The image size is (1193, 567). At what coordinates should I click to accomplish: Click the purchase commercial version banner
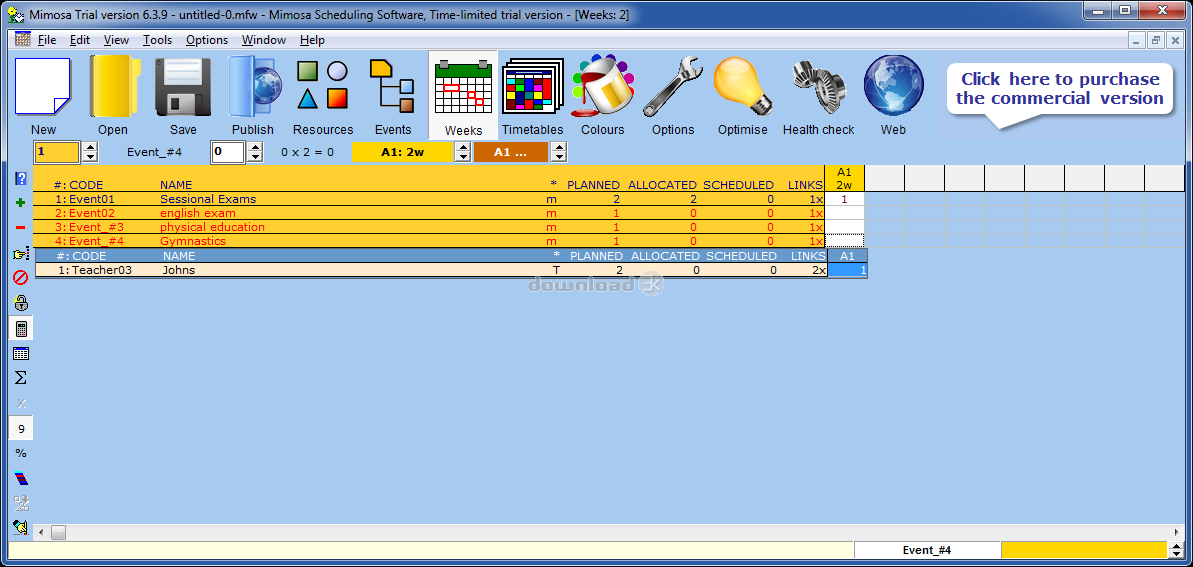coord(1059,89)
